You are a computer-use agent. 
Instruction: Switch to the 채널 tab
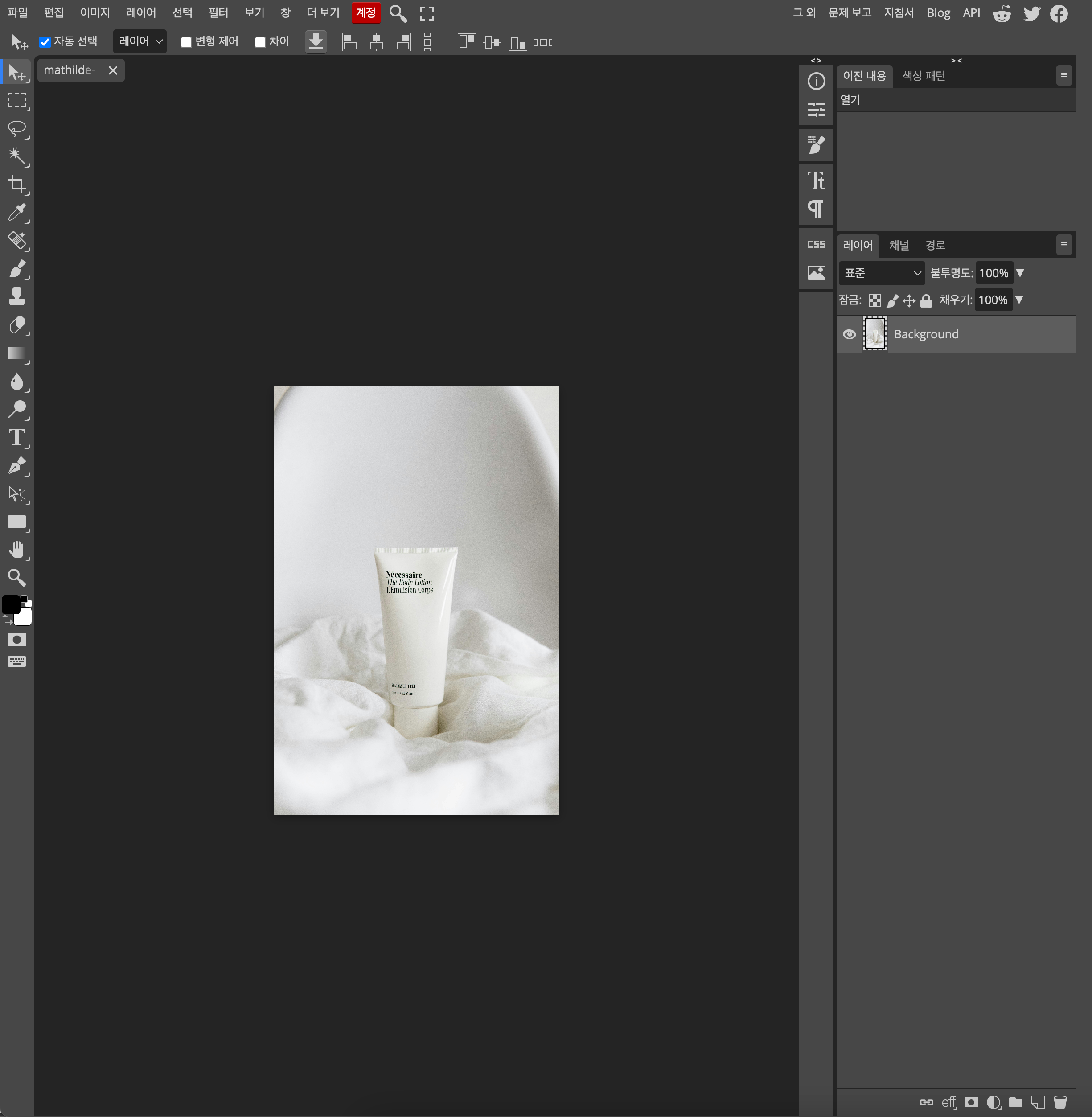[899, 246]
